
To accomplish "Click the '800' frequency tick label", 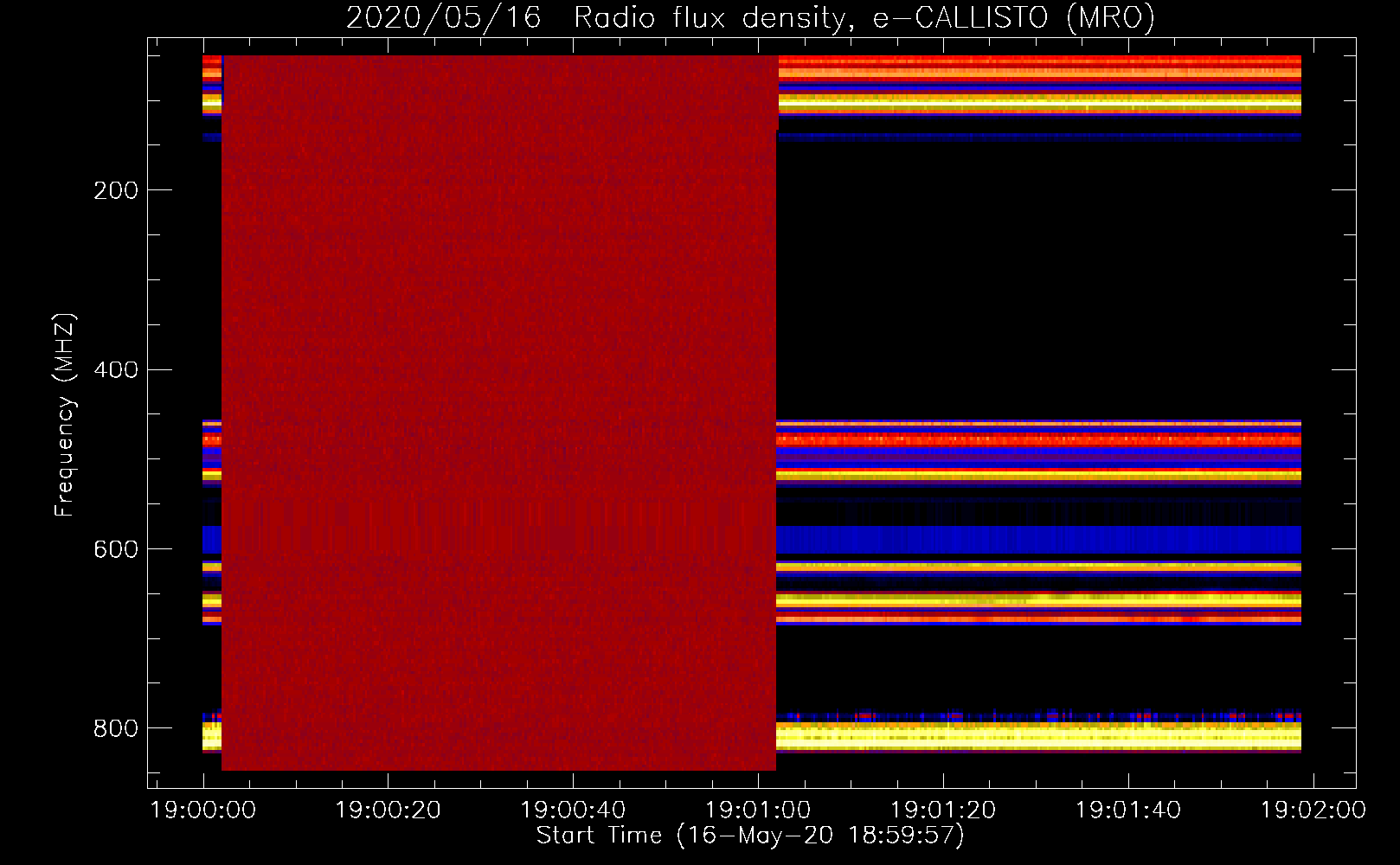I will [x=116, y=729].
